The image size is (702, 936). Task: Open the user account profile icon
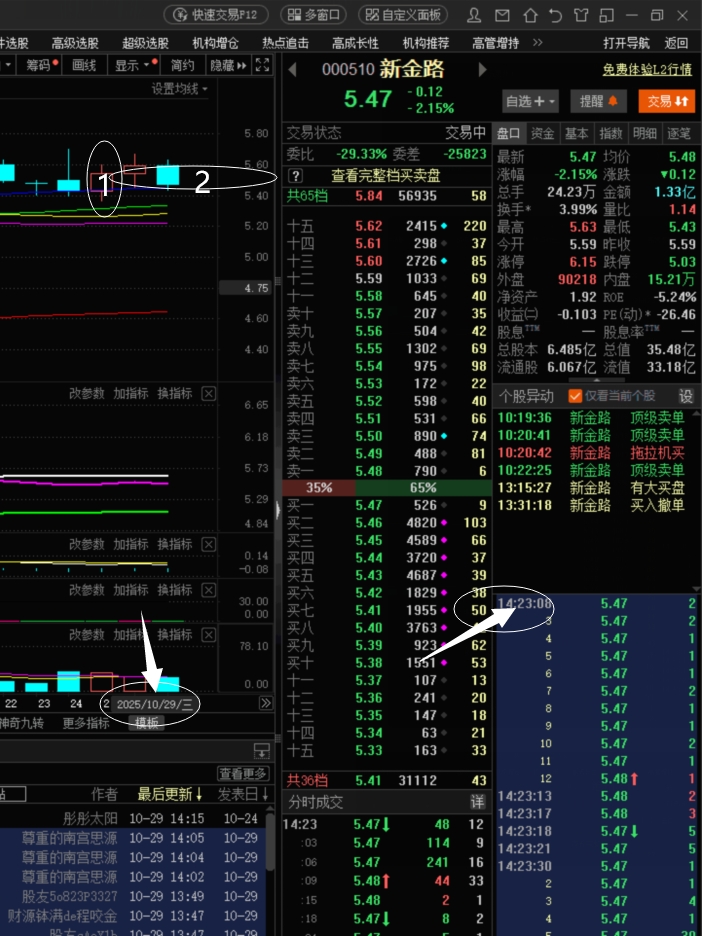point(474,15)
